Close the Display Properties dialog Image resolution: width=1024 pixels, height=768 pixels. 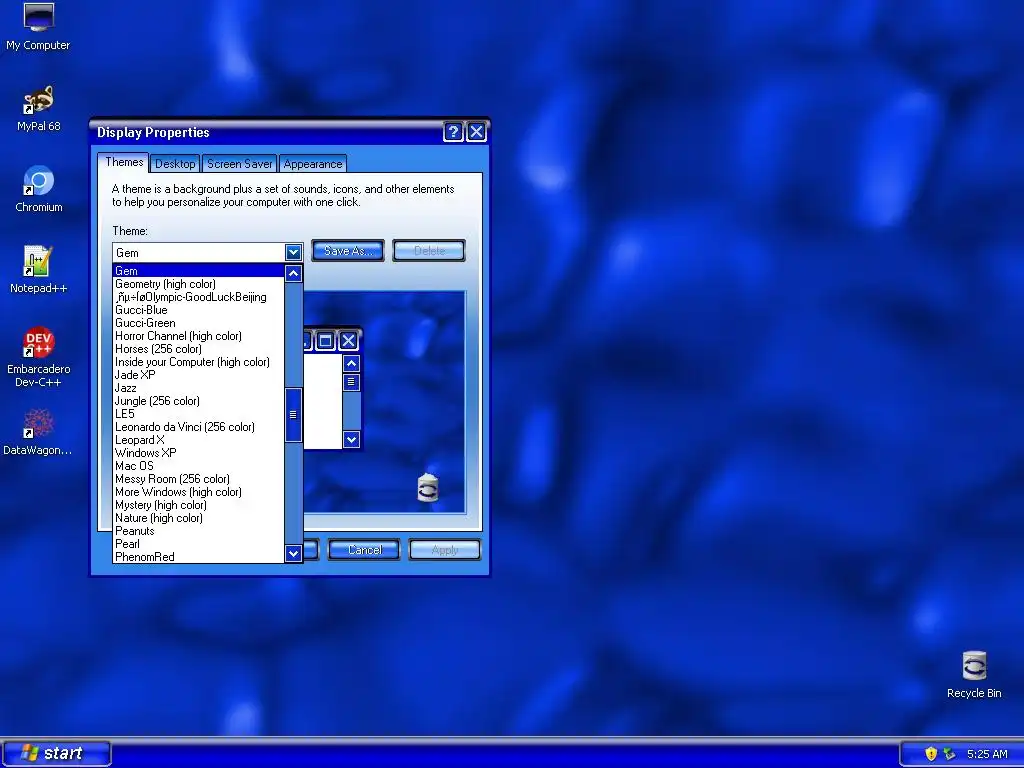pyautogui.click(x=477, y=132)
